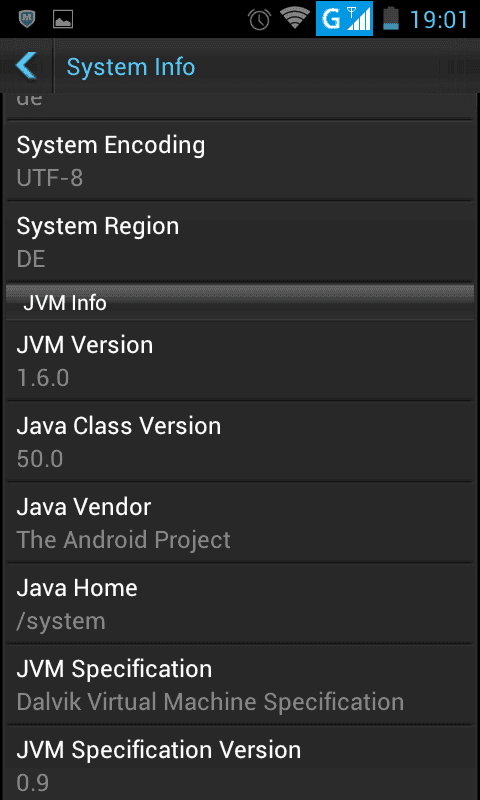Select the JVM Specification Dalvik entry

(x=240, y=685)
